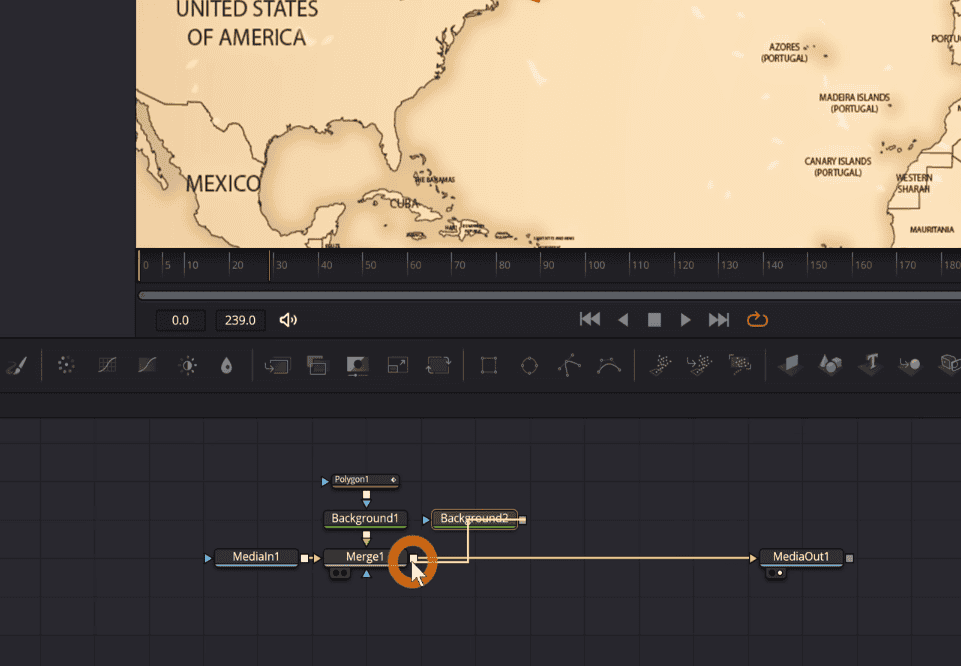The image size is (961, 666).
Task: Click the output square of Background2
Action: pyautogui.click(x=523, y=520)
